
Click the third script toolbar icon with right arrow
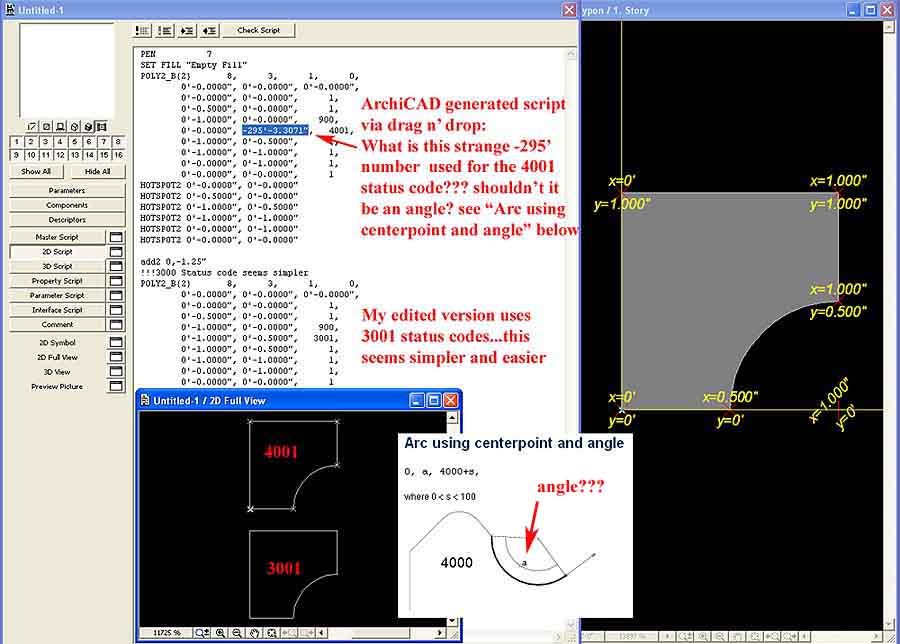click(x=187, y=30)
